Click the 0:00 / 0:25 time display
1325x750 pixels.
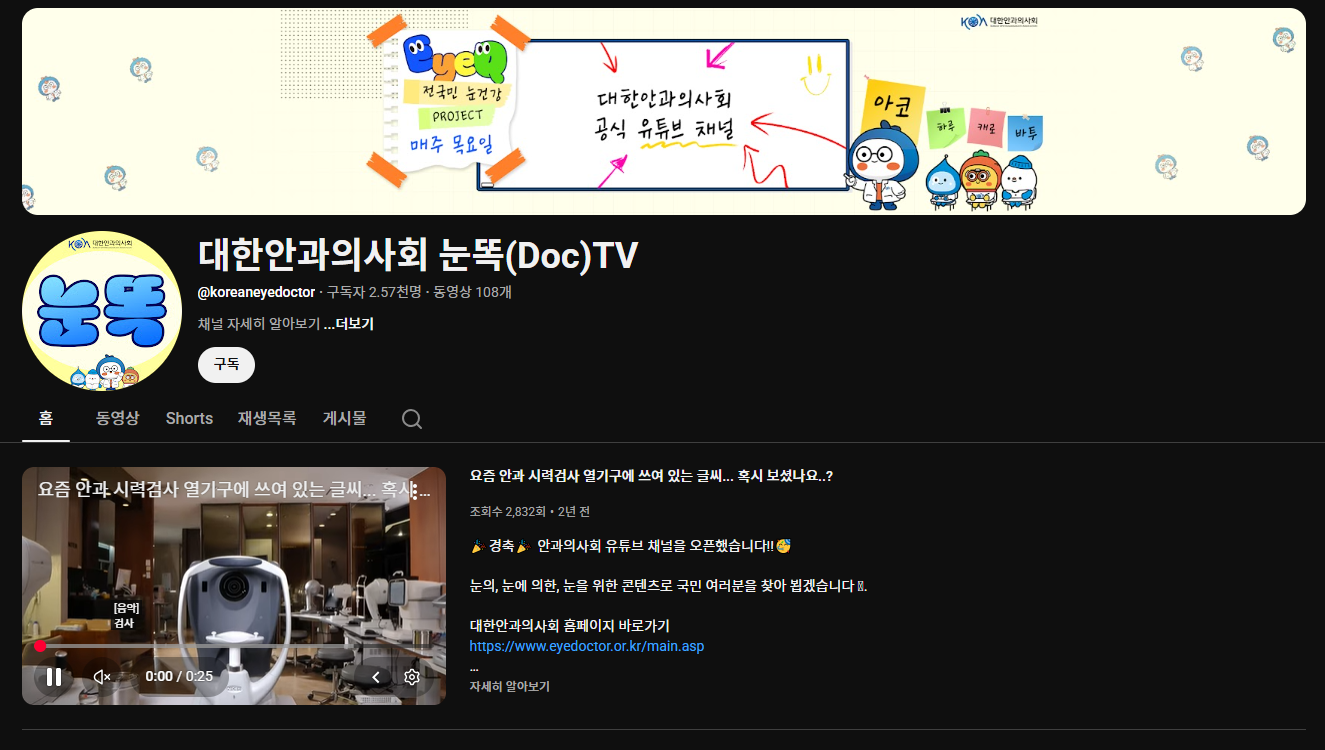click(179, 677)
